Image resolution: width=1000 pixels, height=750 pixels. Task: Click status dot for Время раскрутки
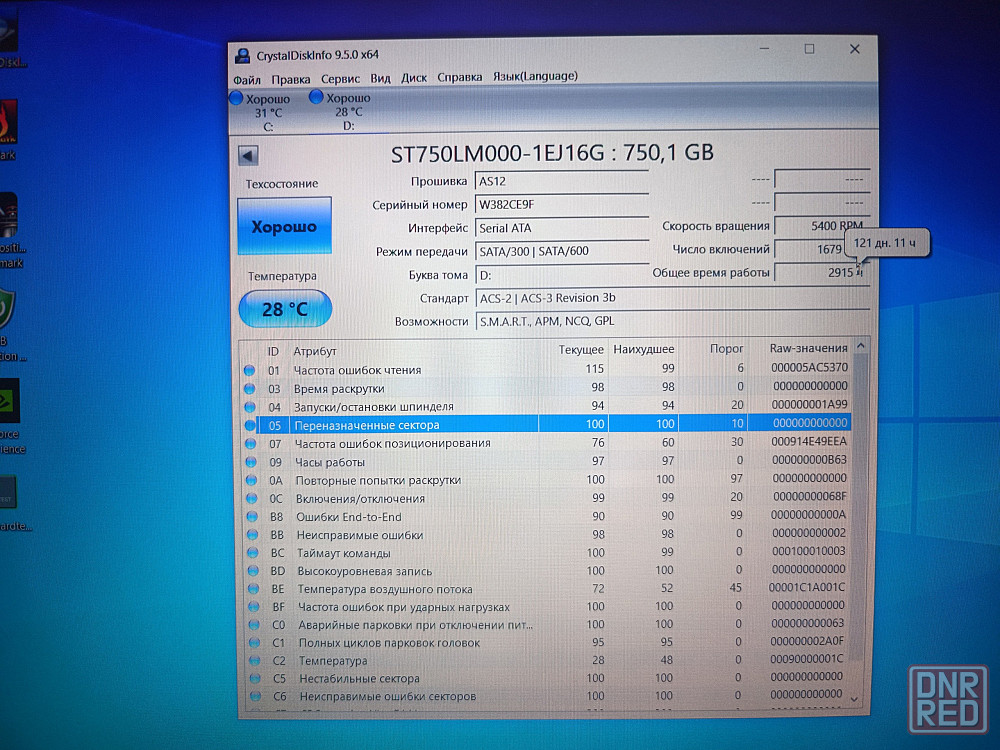coord(249,389)
